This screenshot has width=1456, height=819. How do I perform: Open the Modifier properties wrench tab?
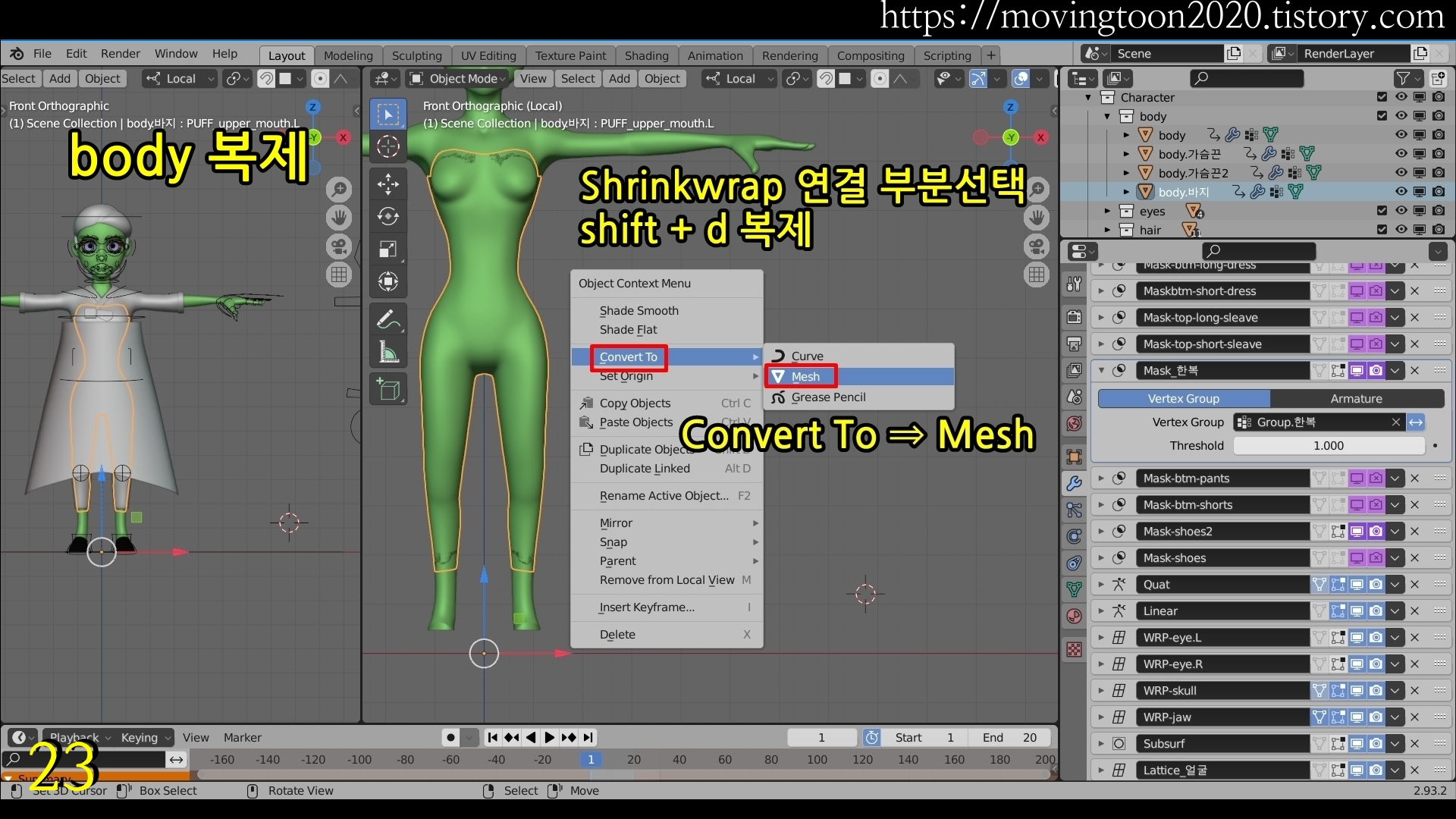click(x=1074, y=483)
